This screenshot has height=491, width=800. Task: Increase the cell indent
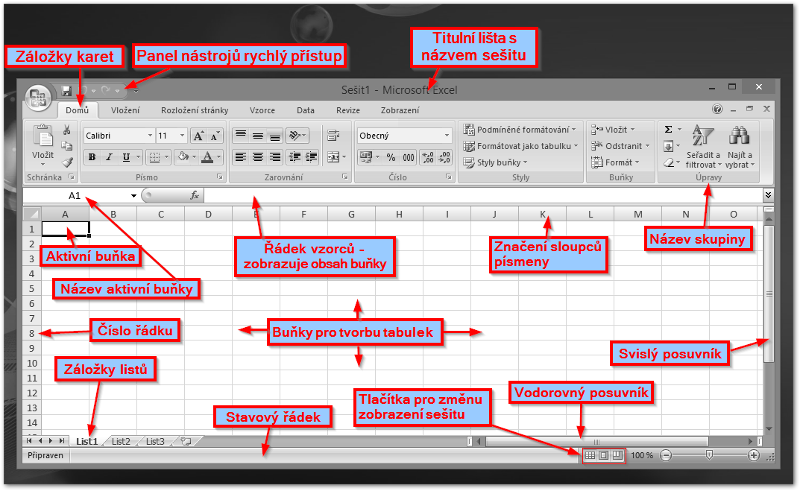(x=311, y=157)
